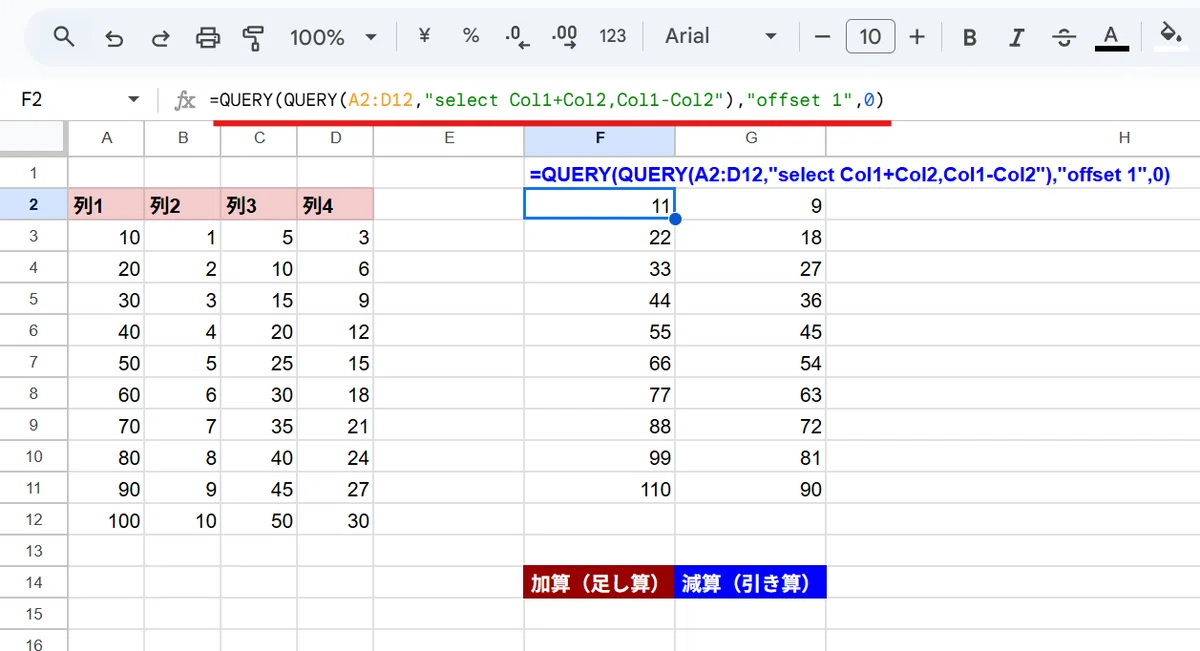Undo the last action

click(x=114, y=38)
